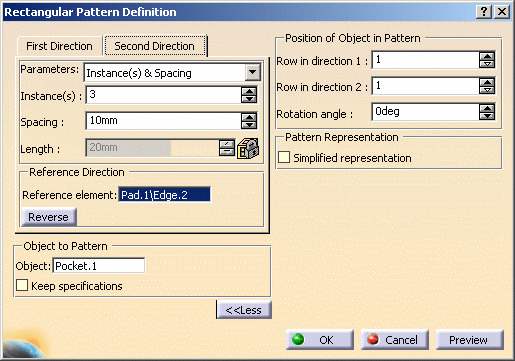Increase the Instance(s) count with up arrow
The height and width of the screenshot is (361, 515).
coord(249,91)
